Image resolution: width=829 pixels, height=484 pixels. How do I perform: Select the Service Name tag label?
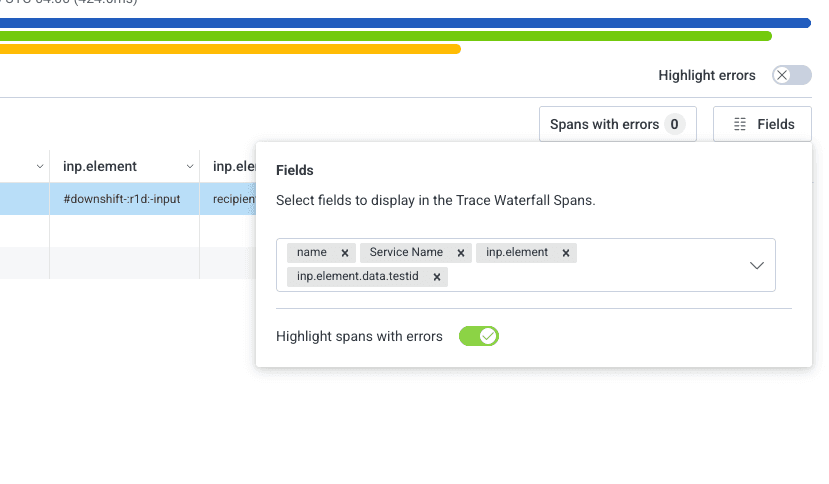point(406,253)
